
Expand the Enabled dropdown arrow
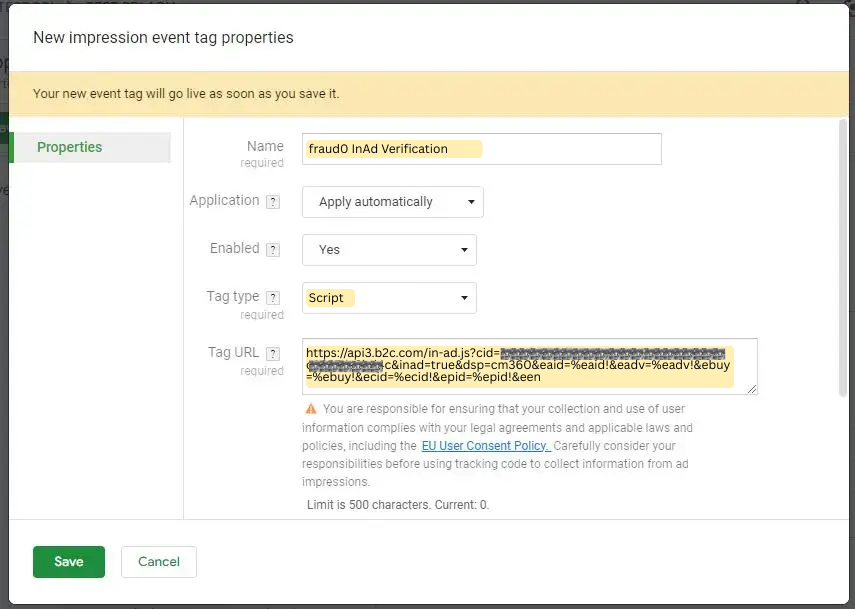tap(462, 249)
